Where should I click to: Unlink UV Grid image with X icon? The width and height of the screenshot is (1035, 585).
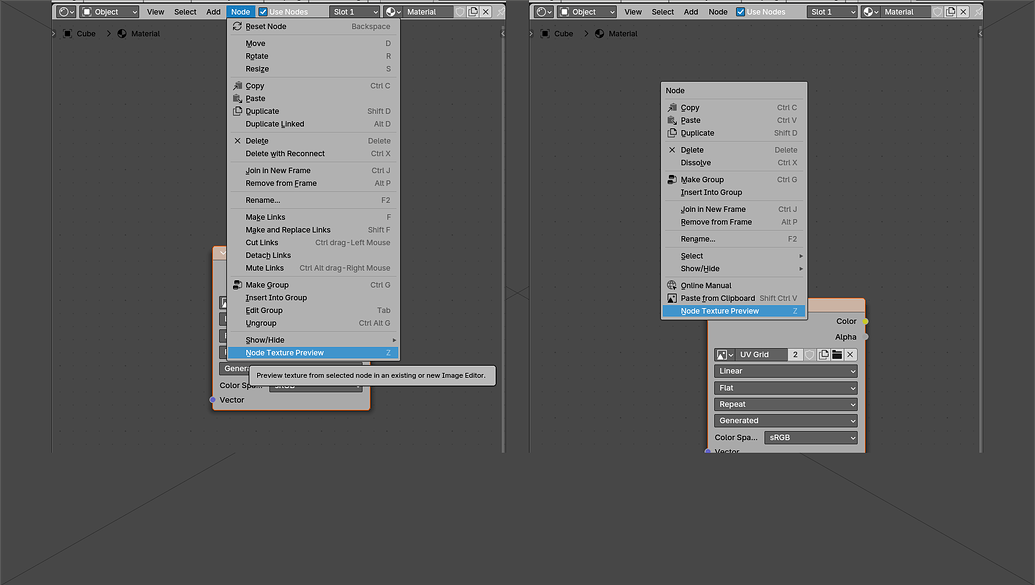[x=850, y=355]
